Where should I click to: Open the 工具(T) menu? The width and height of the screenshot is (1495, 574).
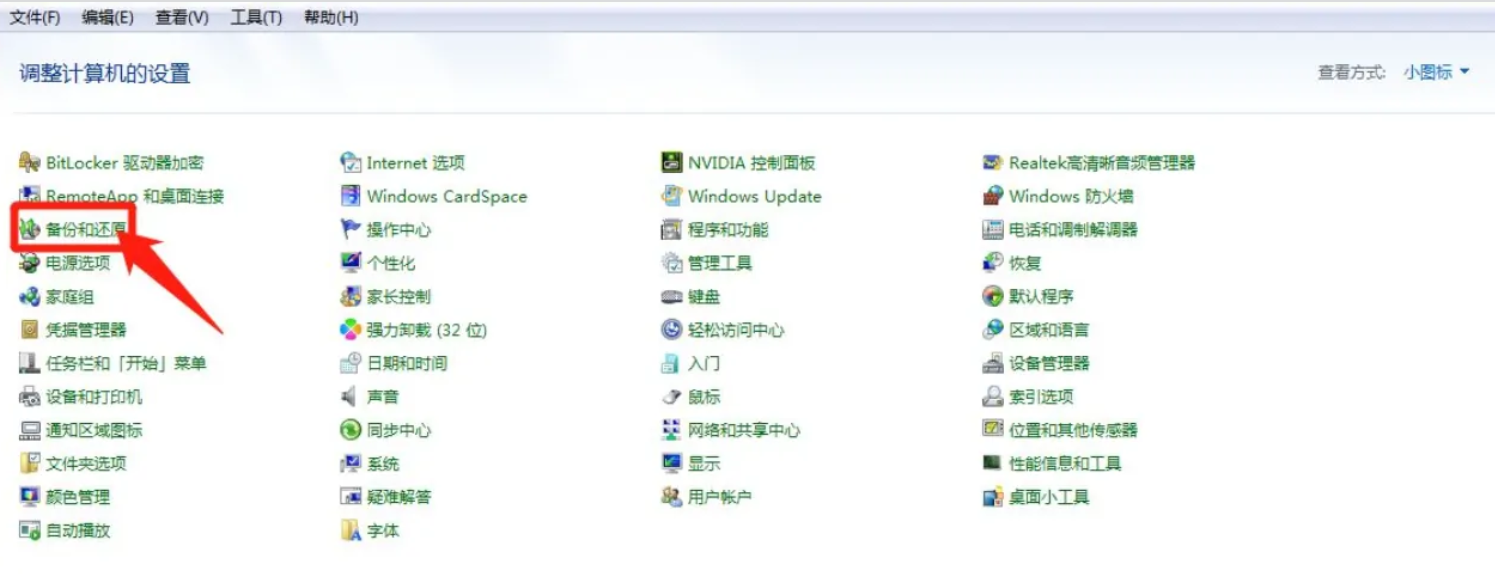(256, 17)
